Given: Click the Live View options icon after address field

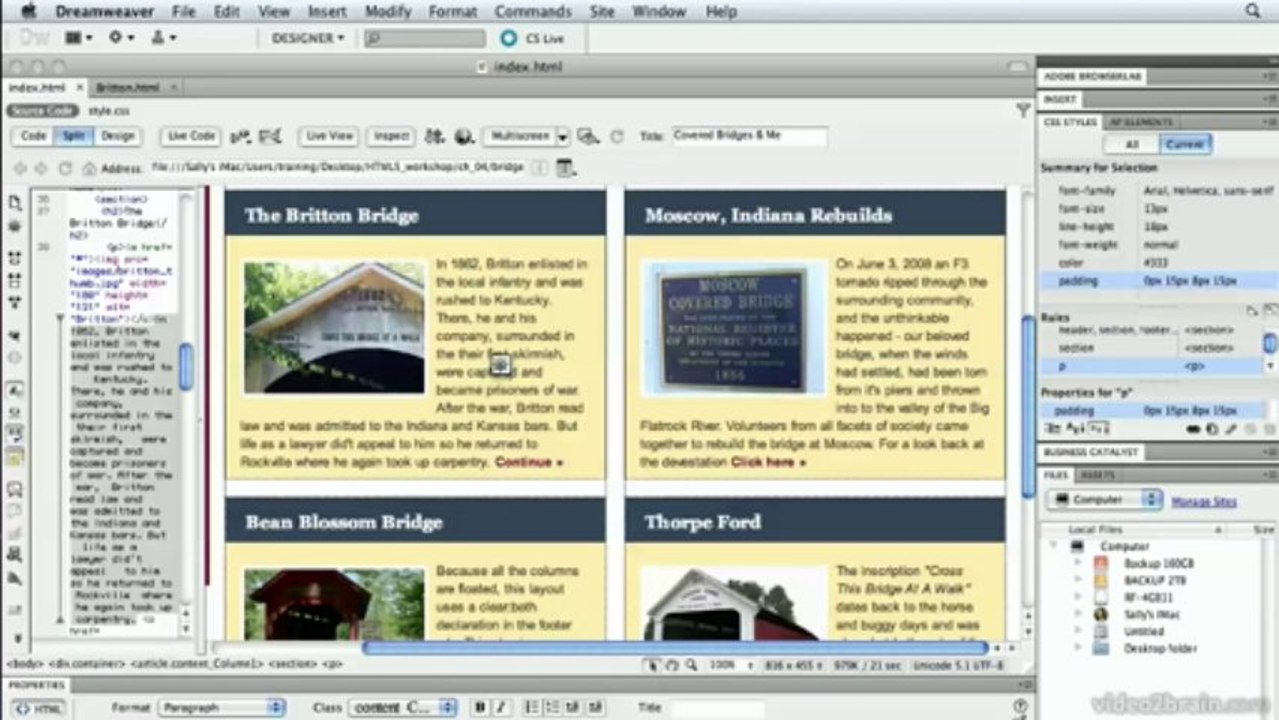Looking at the screenshot, I should pyautogui.click(x=565, y=167).
